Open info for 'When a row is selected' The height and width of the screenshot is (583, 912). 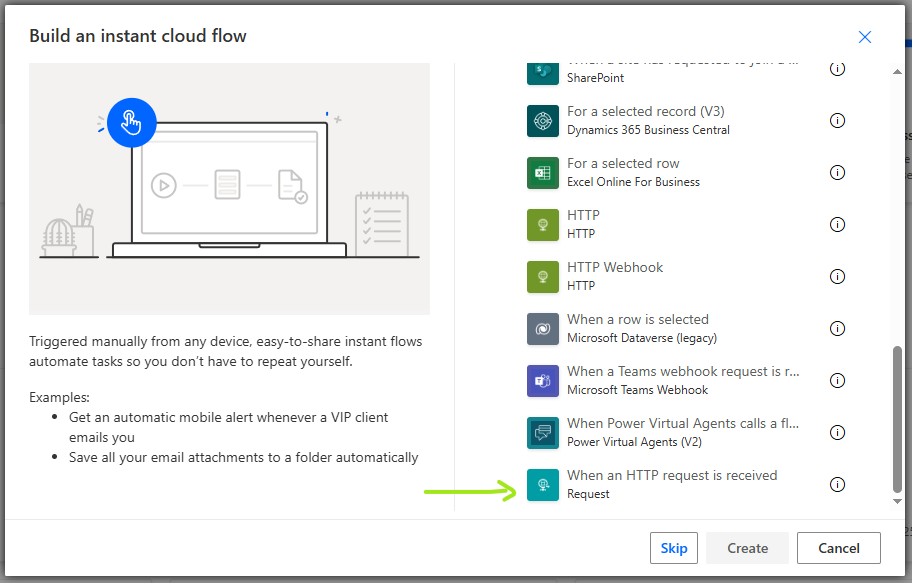pos(837,329)
